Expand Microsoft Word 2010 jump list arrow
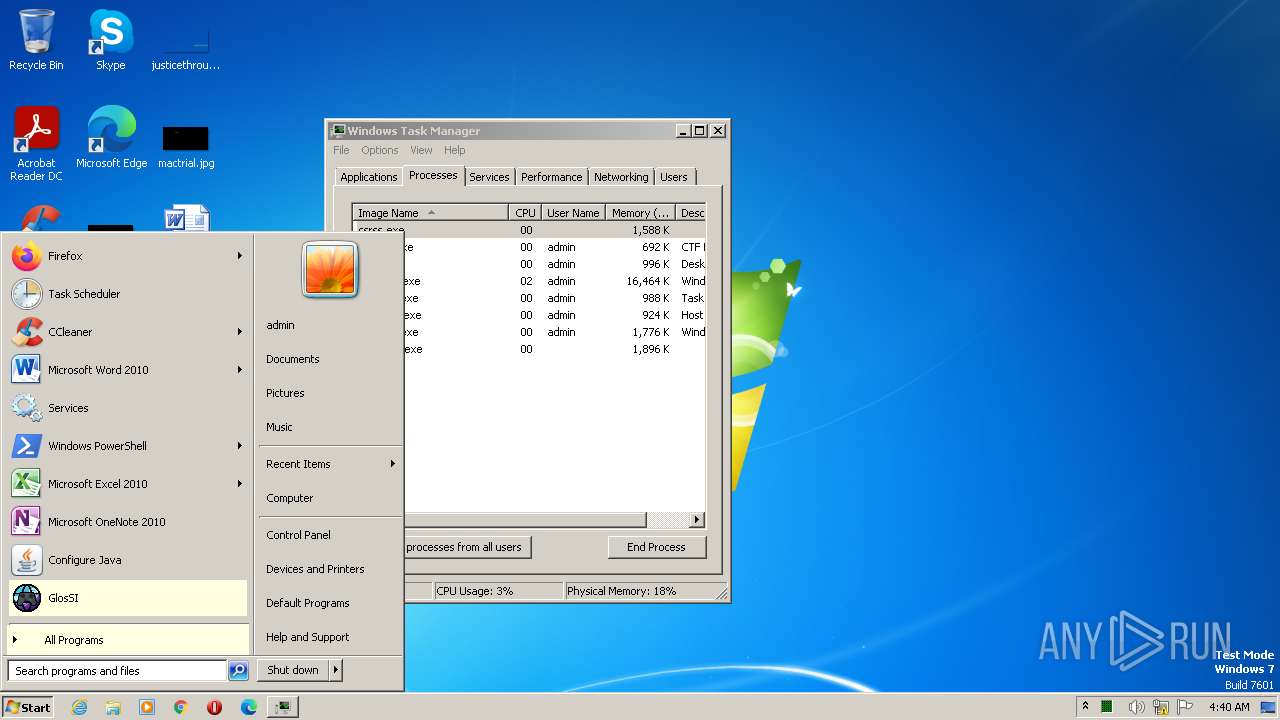This screenshot has height=720, width=1280. (240, 370)
